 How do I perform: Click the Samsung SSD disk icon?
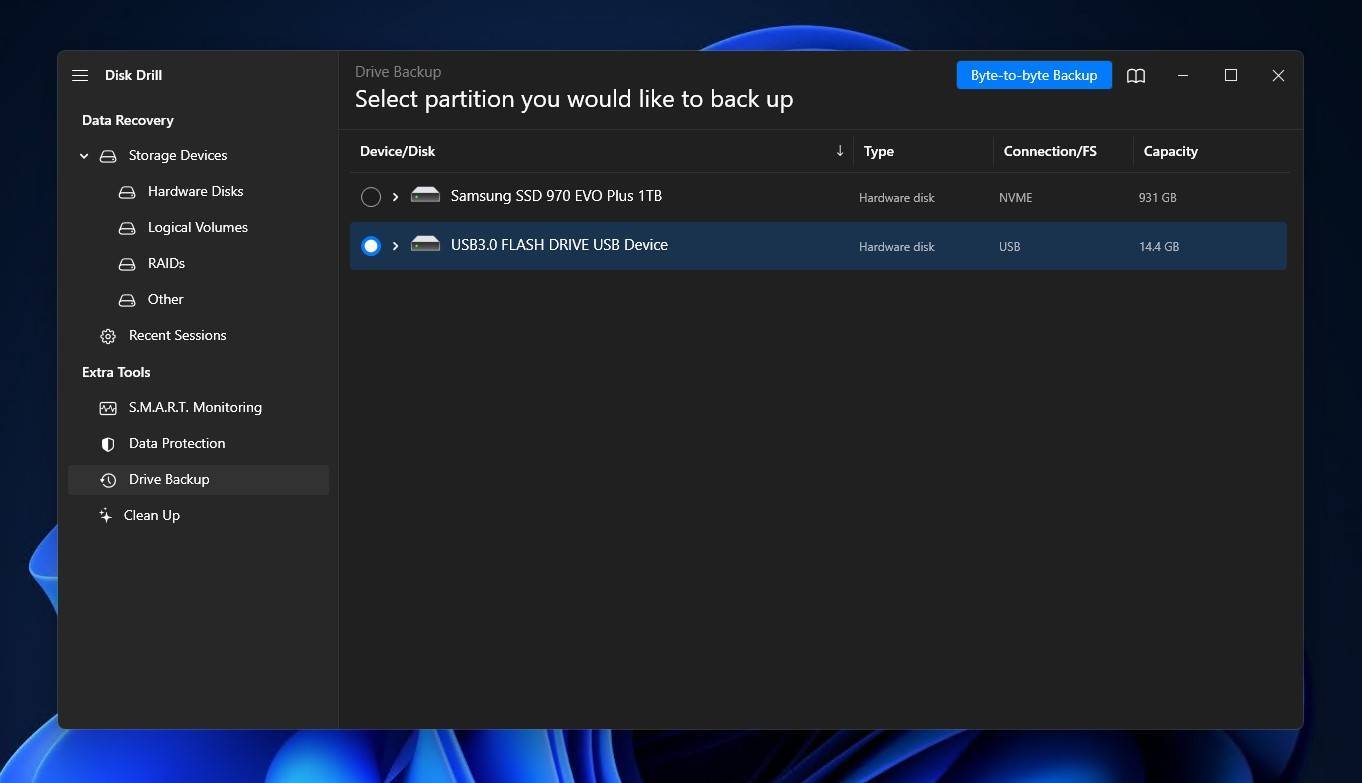[425, 195]
